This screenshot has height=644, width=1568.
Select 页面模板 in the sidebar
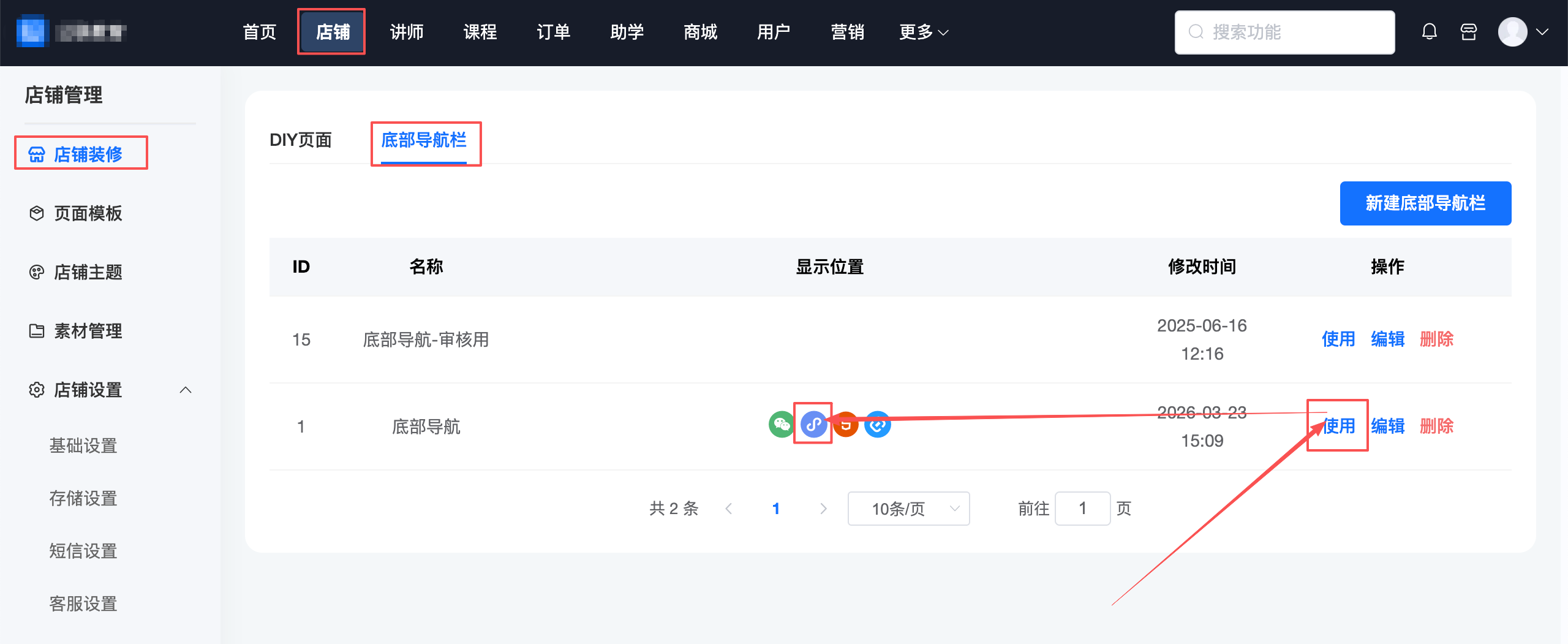tap(88, 213)
